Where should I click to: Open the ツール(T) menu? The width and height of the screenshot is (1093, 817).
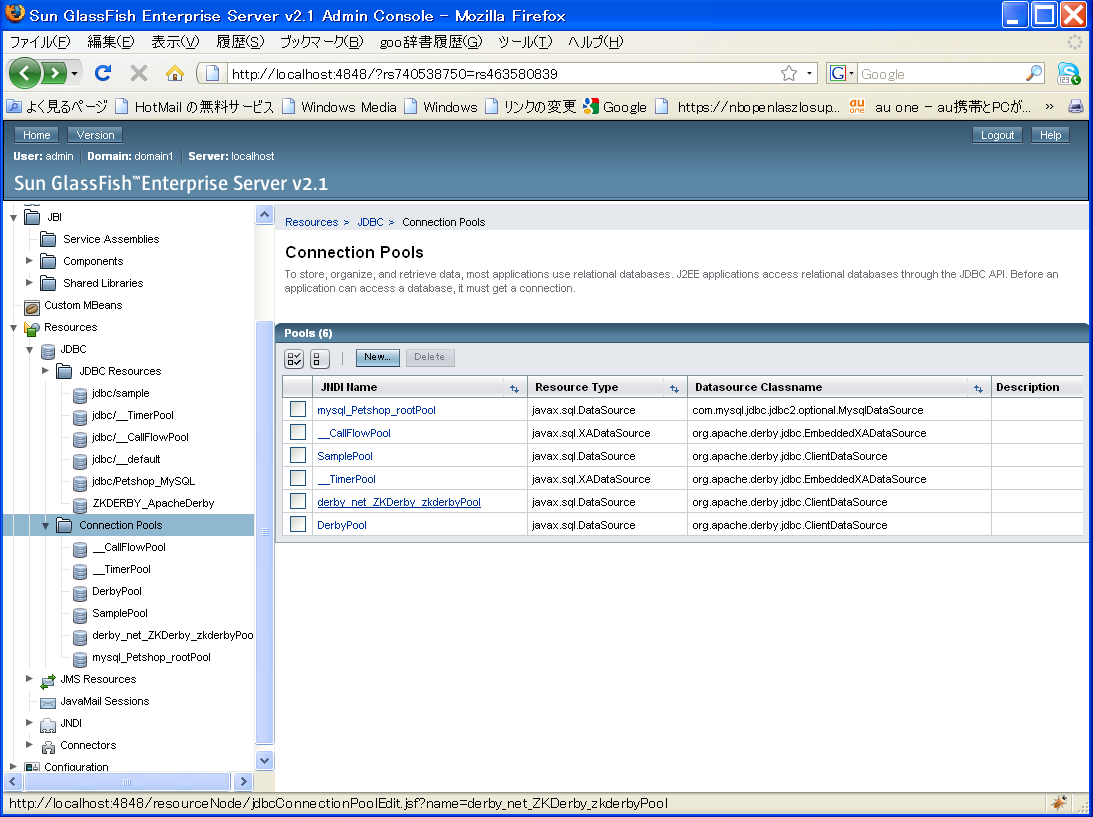tap(525, 42)
